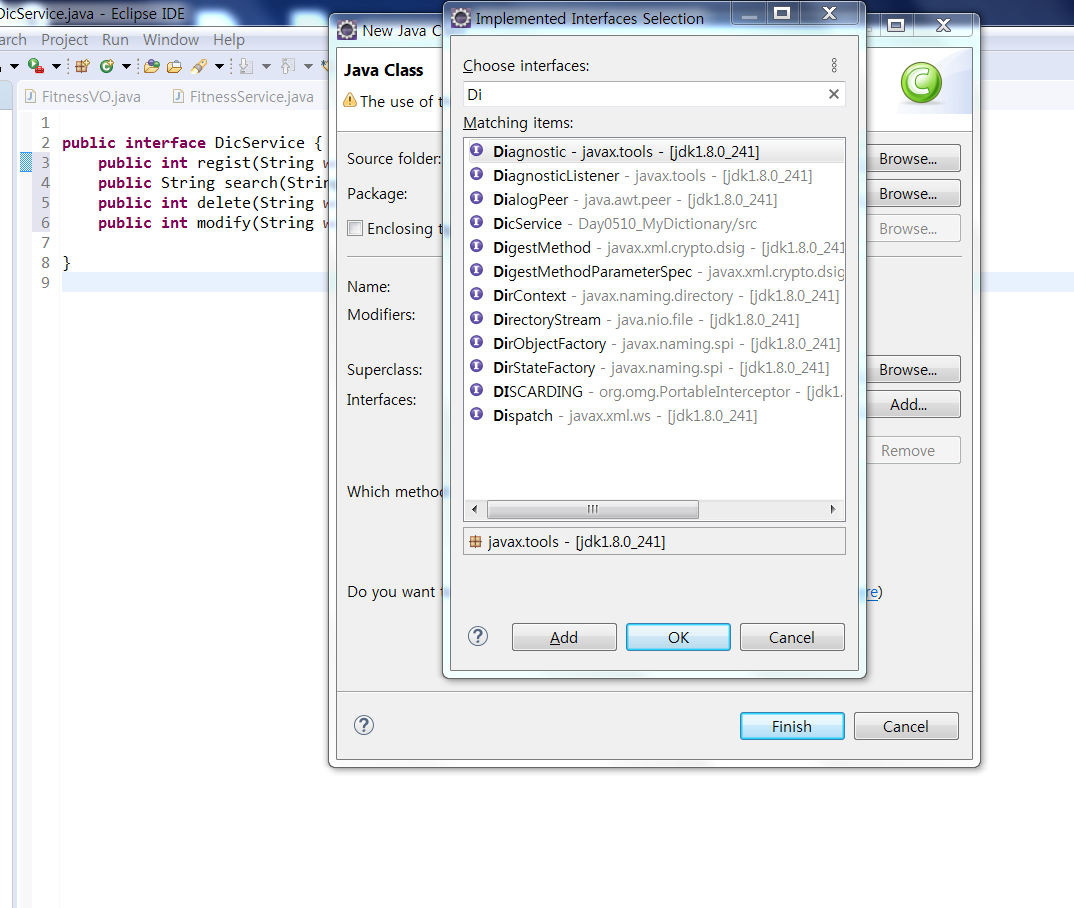Open the Next Annotation dropdown arrow
Image resolution: width=1074 pixels, height=908 pixels.
tap(266, 66)
